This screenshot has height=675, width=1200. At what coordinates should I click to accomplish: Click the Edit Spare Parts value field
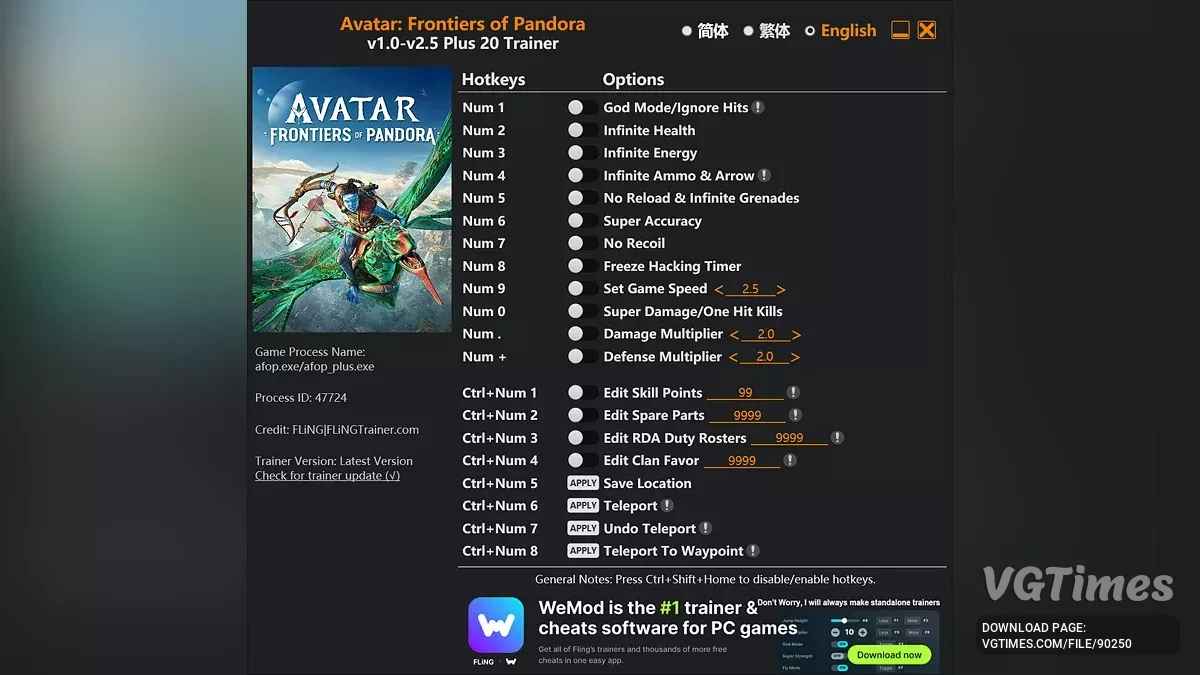point(747,415)
